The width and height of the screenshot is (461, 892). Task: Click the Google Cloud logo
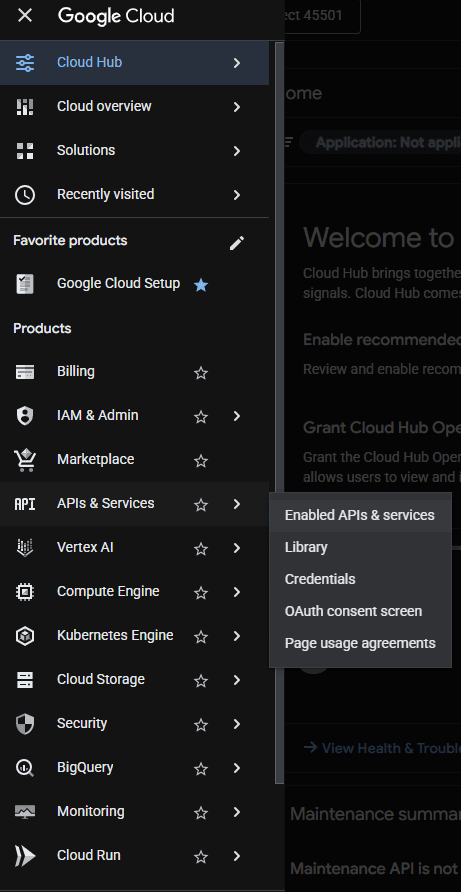pyautogui.click(x=116, y=16)
